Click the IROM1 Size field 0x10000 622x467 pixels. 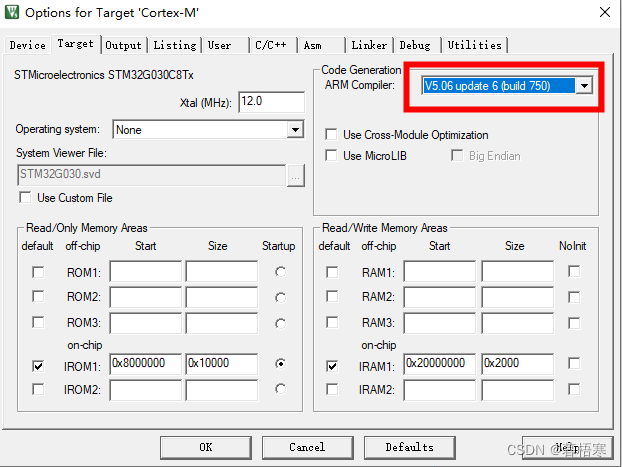tap(222, 364)
